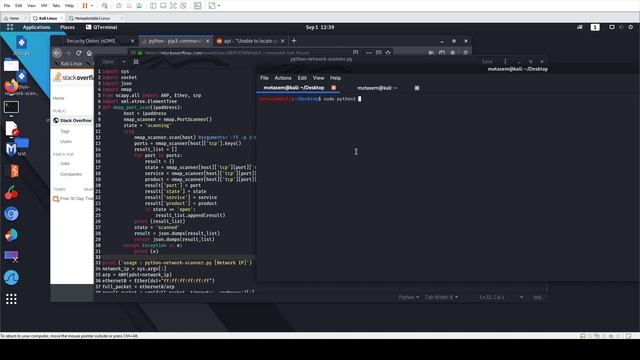Open the text editor dock icon
This screenshot has height=360, width=640.
coord(11,128)
